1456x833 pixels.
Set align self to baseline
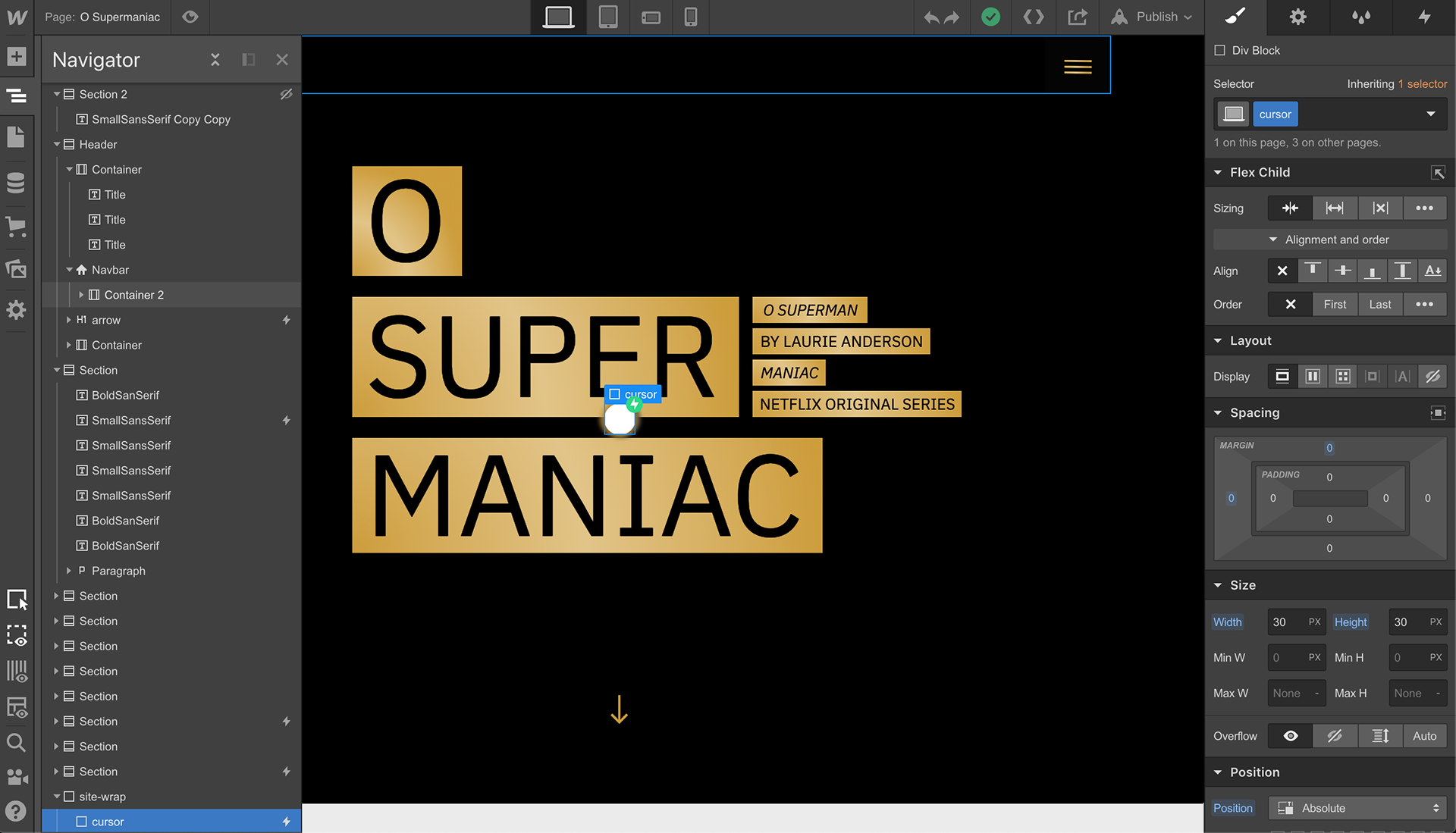tap(1432, 271)
